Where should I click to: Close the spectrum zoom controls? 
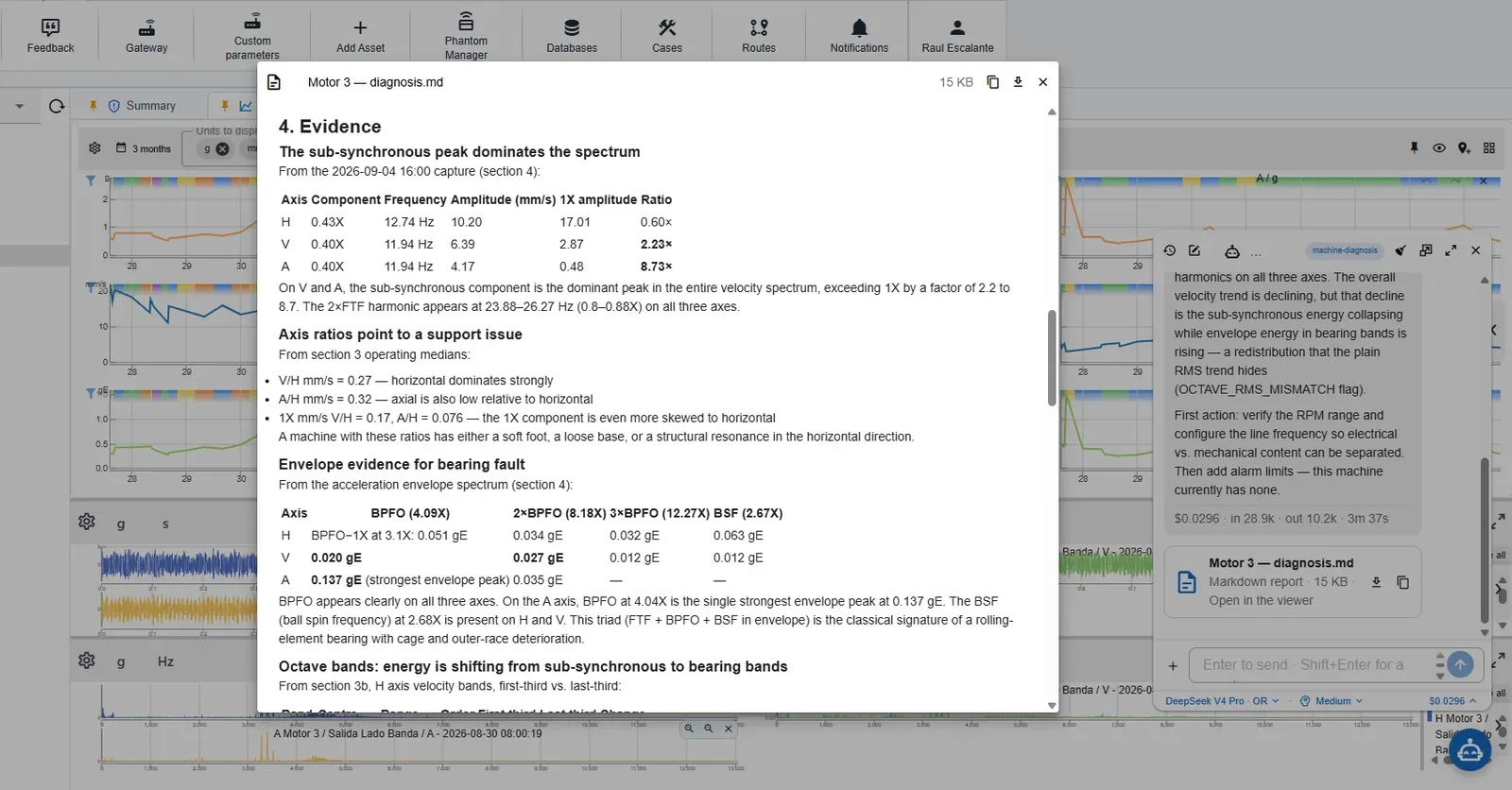(729, 729)
